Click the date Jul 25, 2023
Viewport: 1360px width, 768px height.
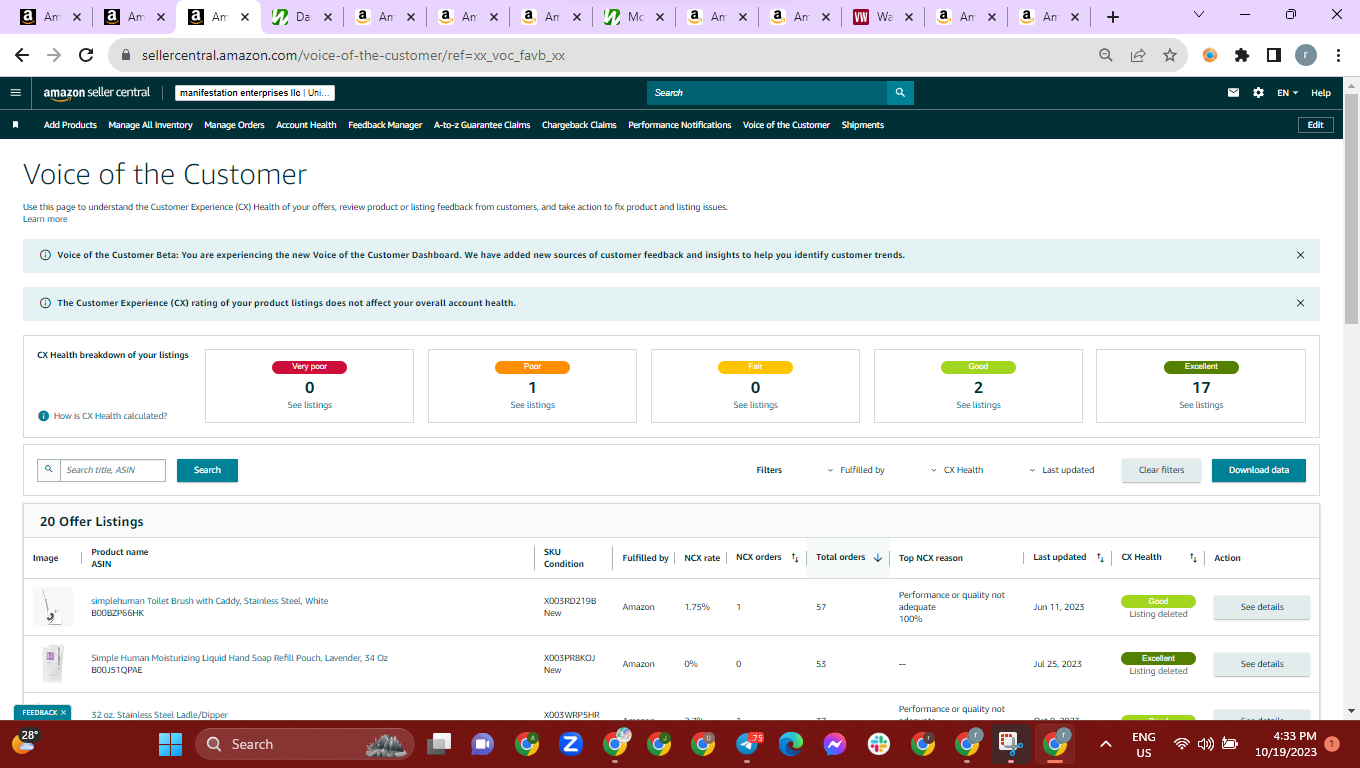click(x=1058, y=664)
